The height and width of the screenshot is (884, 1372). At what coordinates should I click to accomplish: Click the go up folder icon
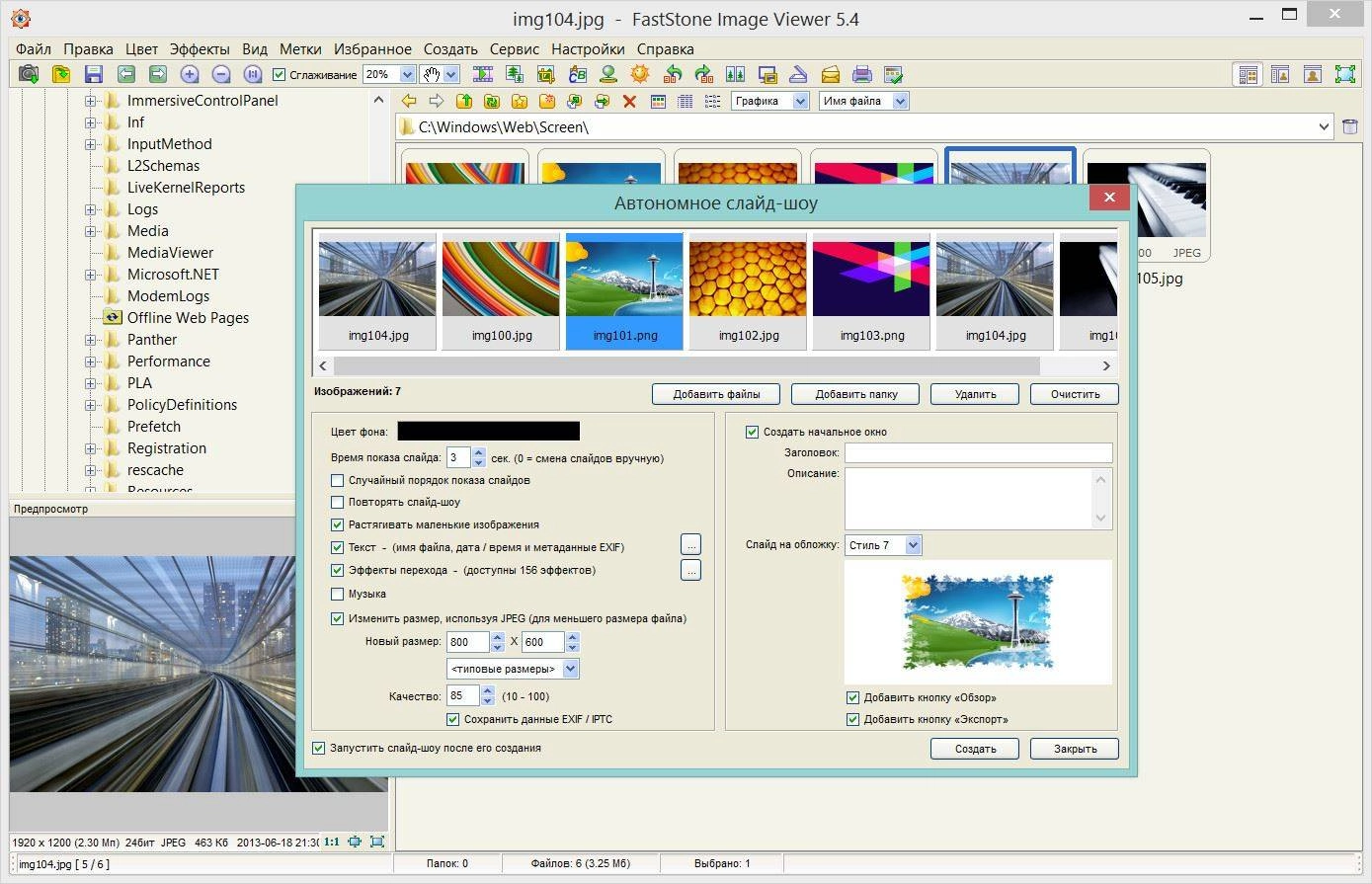pyautogui.click(x=463, y=101)
